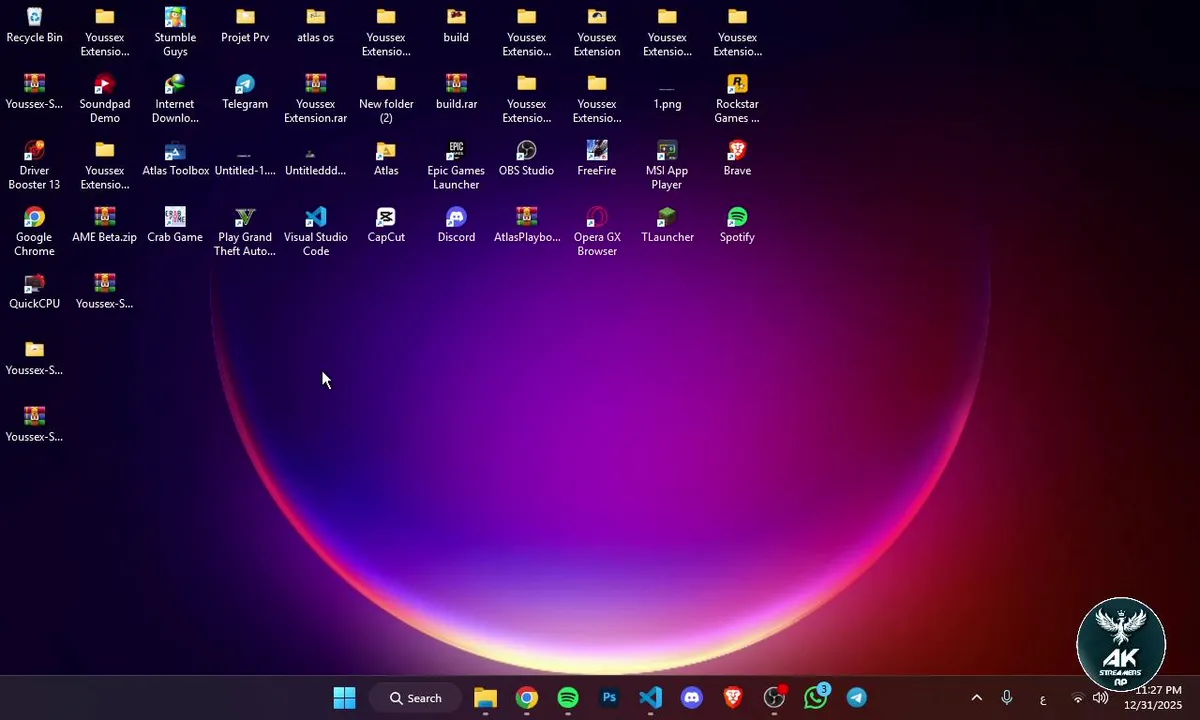Select the OBS Studio desktop shortcut
This screenshot has width=1200, height=720.
pyautogui.click(x=526, y=159)
